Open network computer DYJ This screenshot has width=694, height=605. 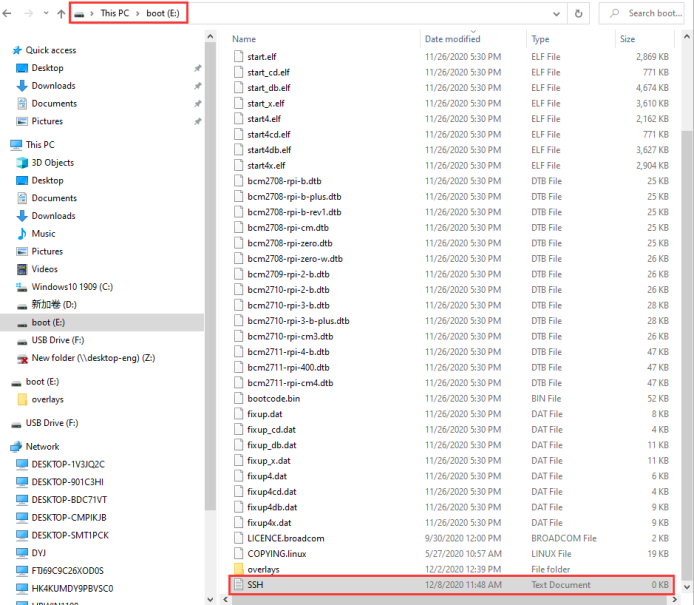coord(39,552)
